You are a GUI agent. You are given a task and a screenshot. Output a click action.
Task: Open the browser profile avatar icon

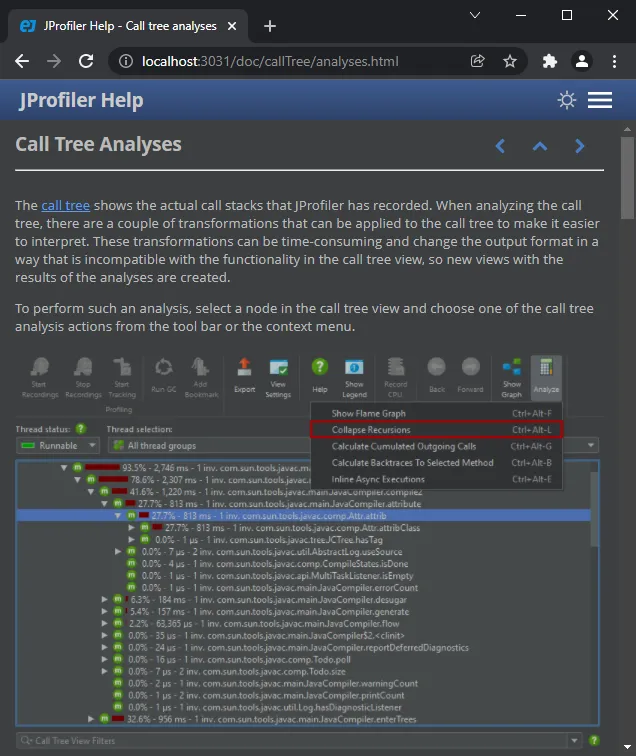point(582,61)
